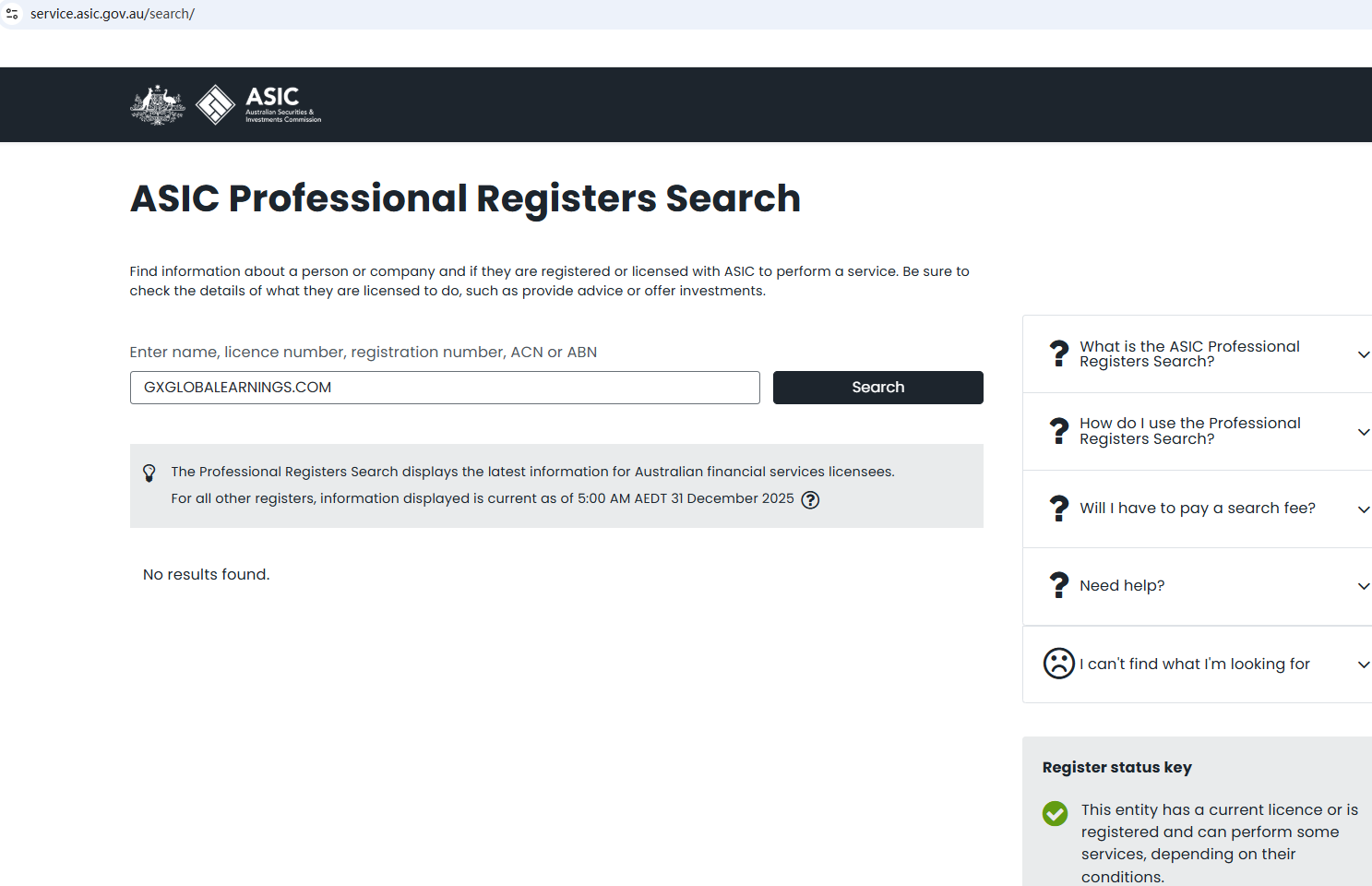Open 'Will I have to pay a search fee?' text
This screenshot has width=1372, height=886.
click(x=1198, y=509)
